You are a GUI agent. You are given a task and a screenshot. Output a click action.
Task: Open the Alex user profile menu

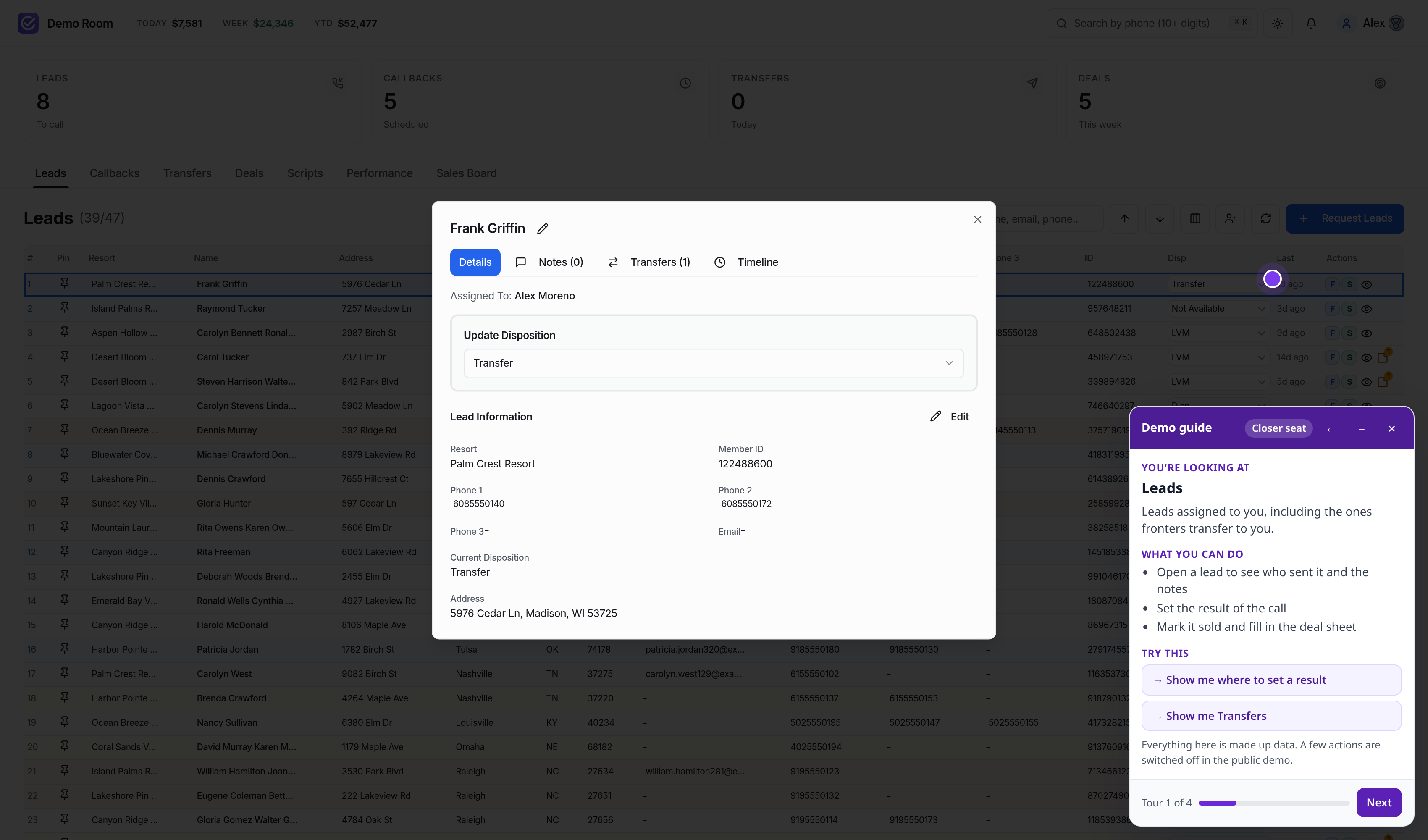(1371, 23)
